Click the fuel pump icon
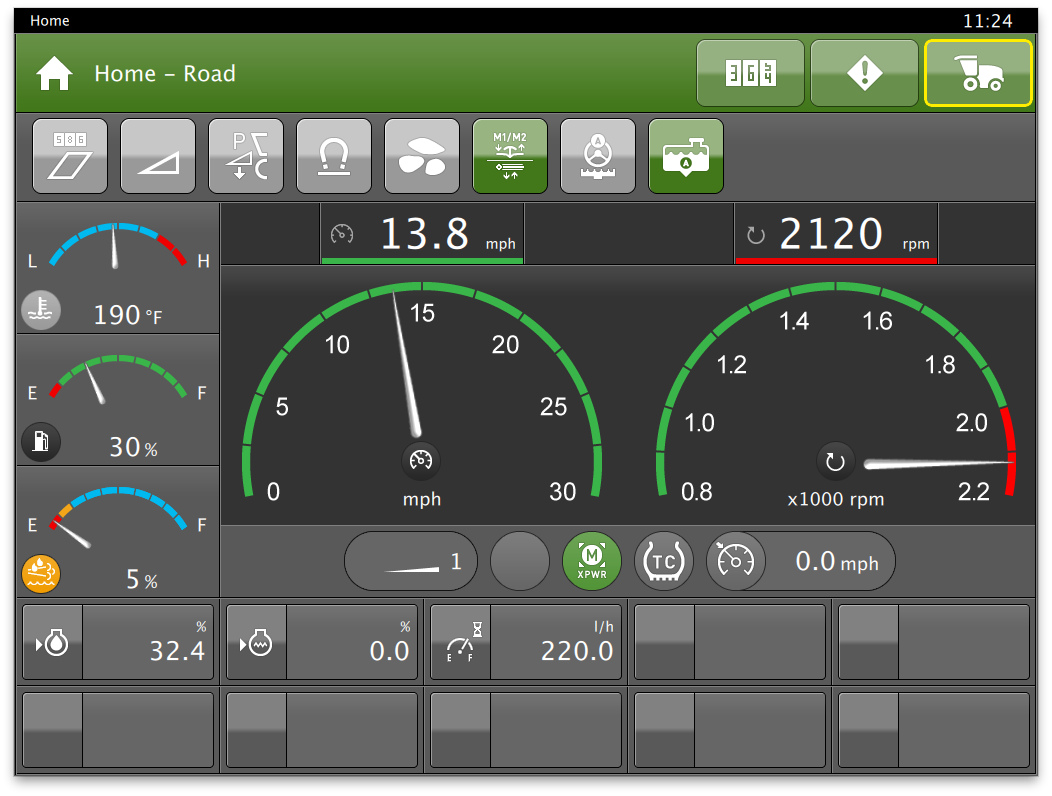This screenshot has width=1052, height=796. tap(41, 442)
